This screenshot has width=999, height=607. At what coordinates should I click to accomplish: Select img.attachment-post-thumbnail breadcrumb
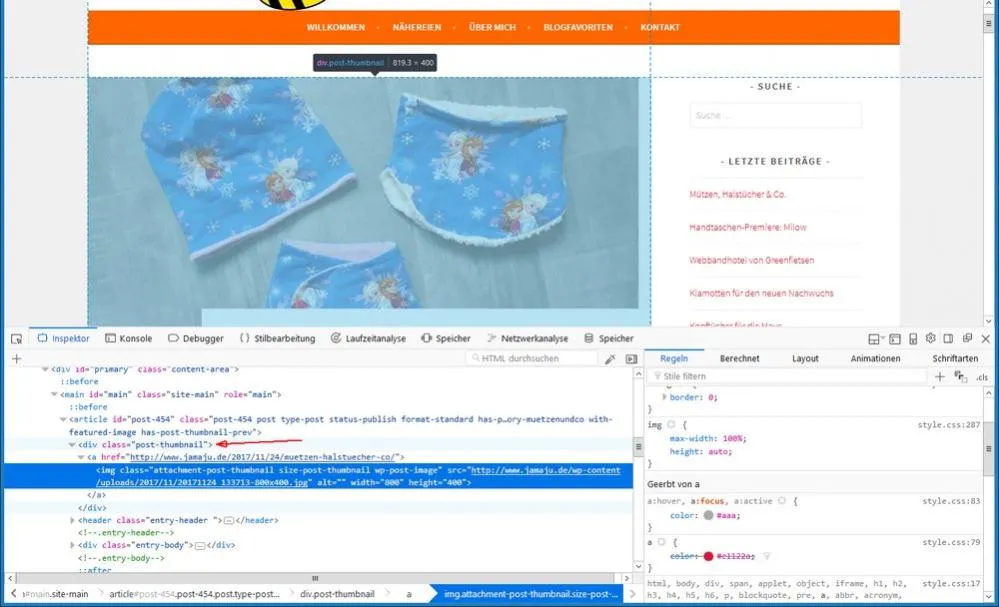click(530, 594)
